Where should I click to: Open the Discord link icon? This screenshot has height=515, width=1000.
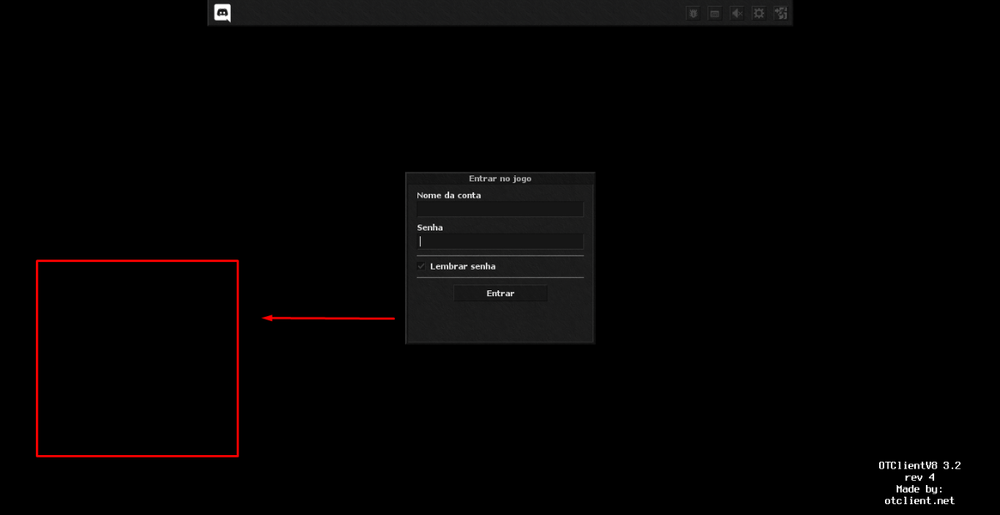222,13
